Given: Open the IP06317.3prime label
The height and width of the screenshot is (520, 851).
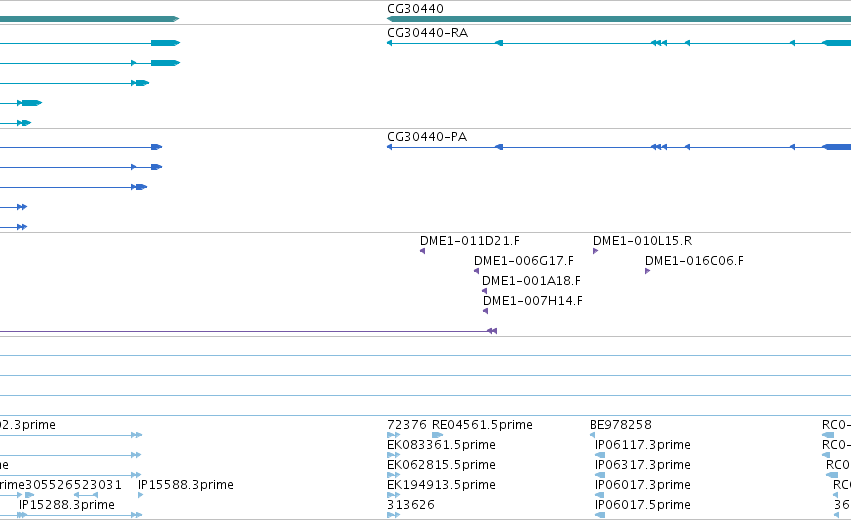Looking at the screenshot, I should click(x=643, y=465).
